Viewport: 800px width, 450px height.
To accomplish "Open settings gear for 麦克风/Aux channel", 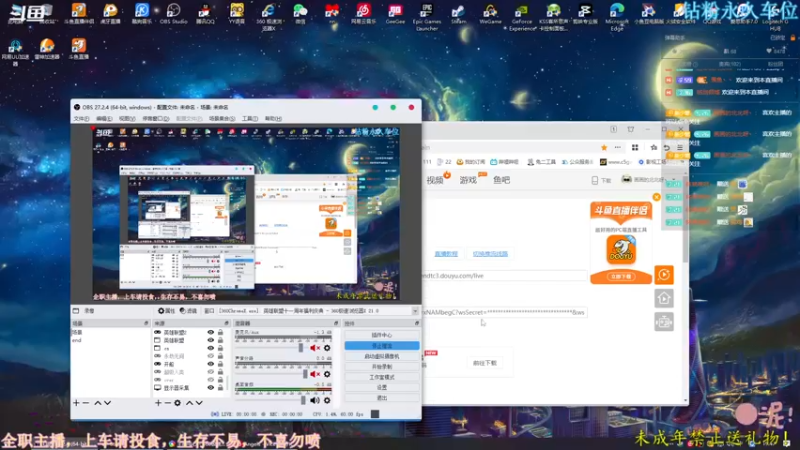I will coord(327,348).
